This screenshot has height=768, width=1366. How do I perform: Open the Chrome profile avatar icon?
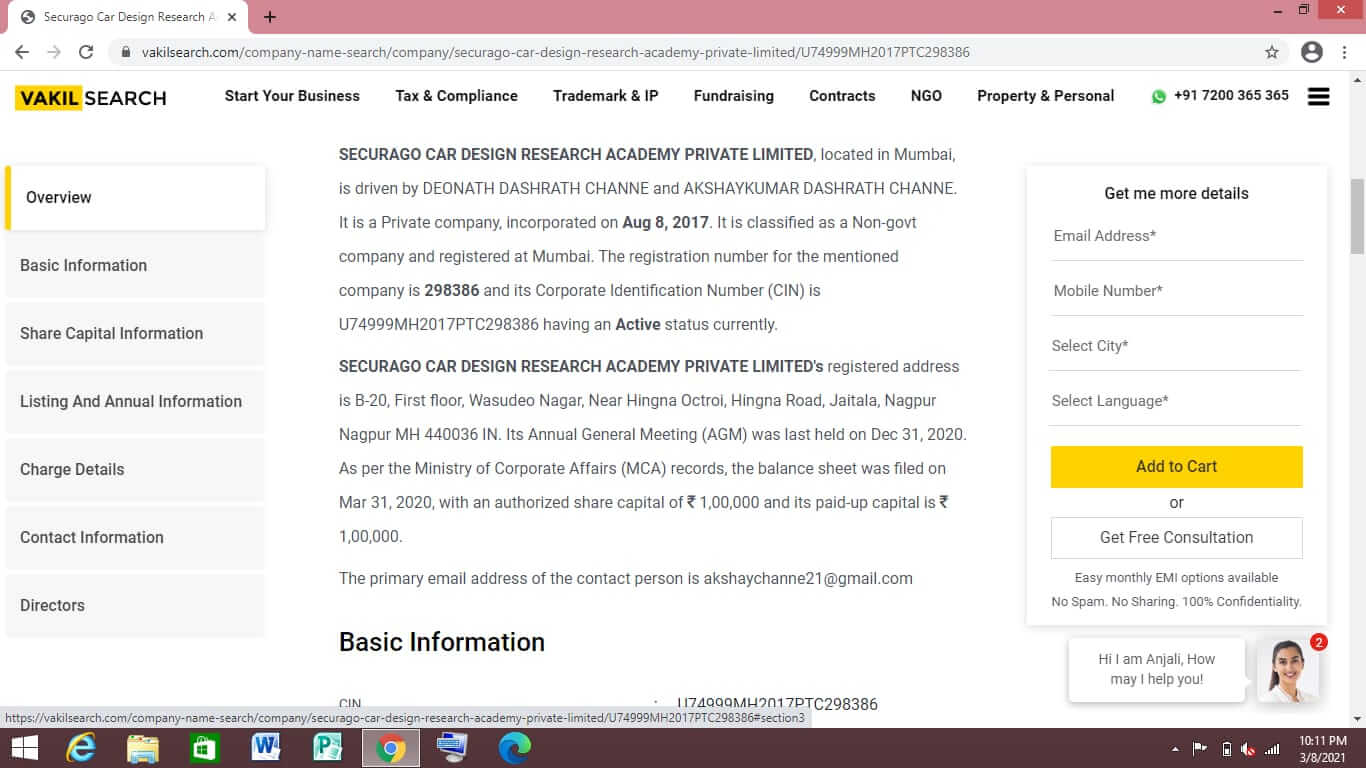(x=1312, y=52)
